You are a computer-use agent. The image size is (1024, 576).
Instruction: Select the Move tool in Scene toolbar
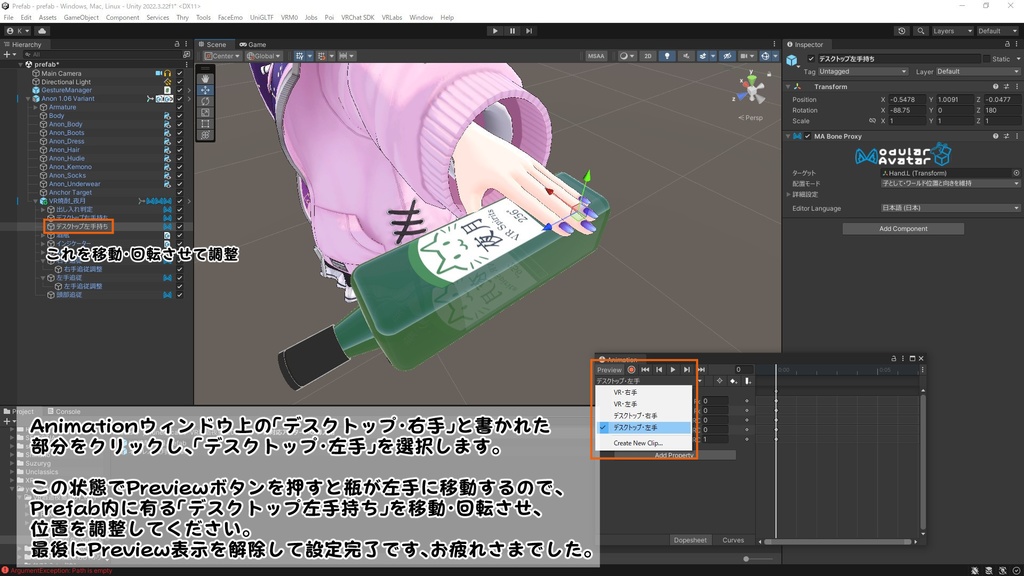coord(206,89)
